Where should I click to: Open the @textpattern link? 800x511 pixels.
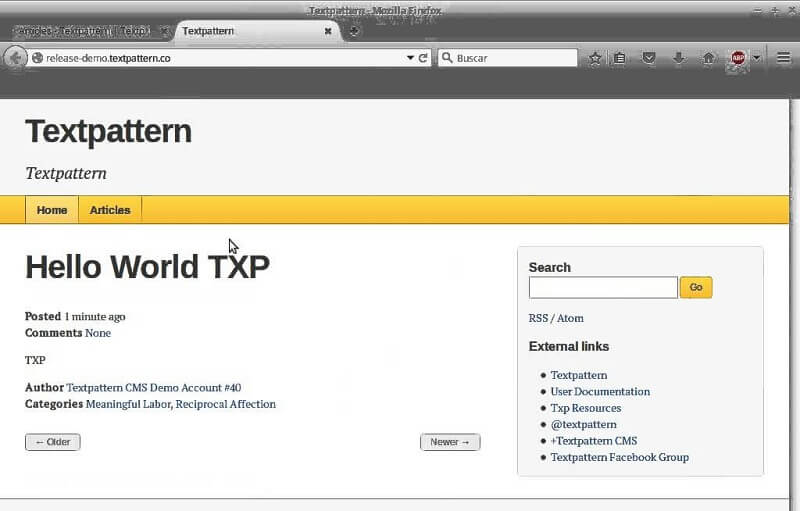583,424
